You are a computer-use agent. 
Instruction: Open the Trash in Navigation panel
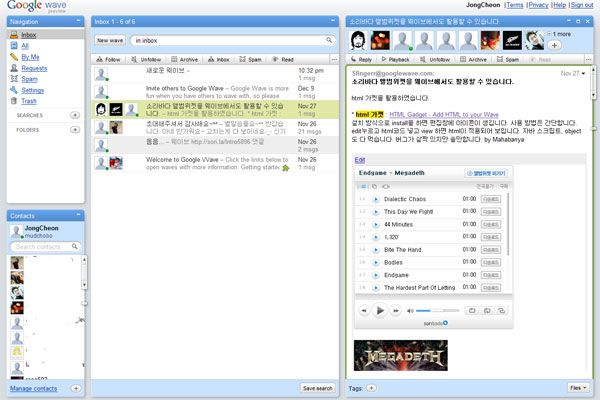click(x=29, y=101)
